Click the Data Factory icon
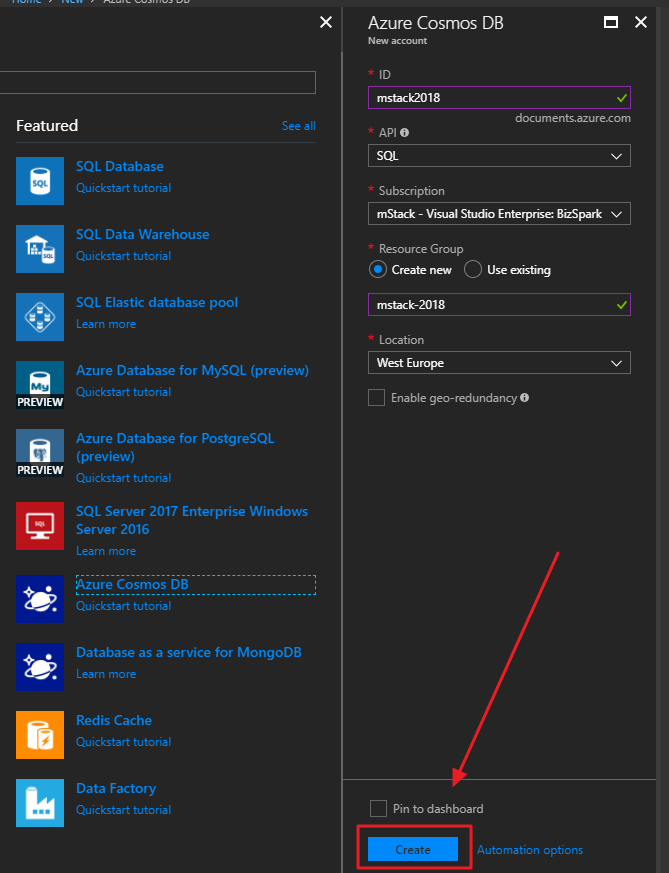Screen dimensions: 669x873 [40, 802]
